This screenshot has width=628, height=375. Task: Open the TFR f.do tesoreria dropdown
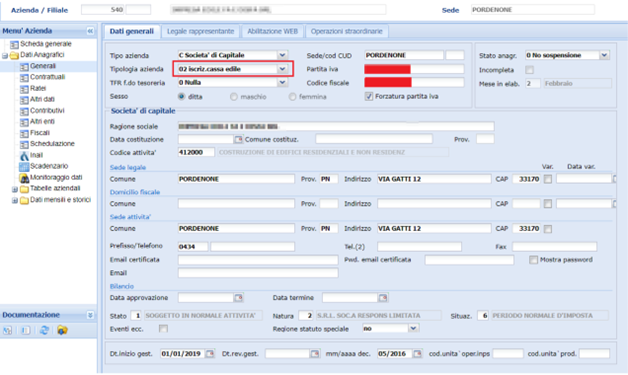(282, 82)
